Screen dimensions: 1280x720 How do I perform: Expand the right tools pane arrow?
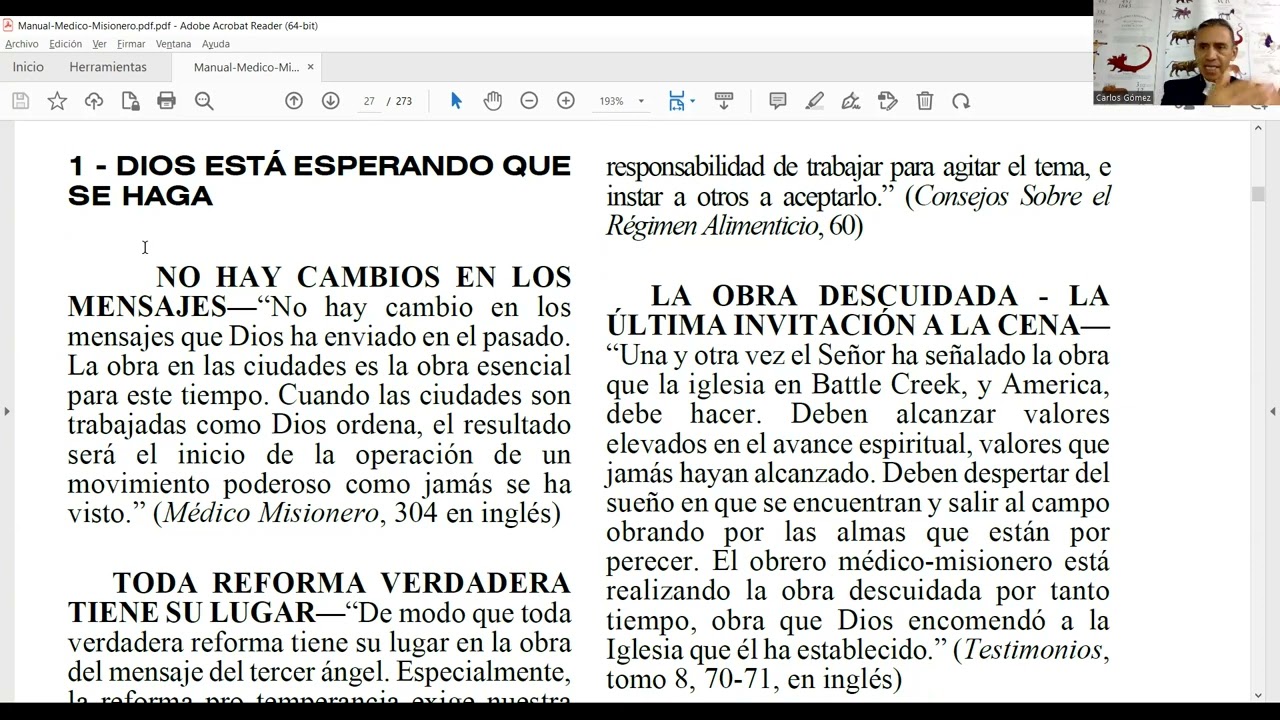[x=1273, y=411]
